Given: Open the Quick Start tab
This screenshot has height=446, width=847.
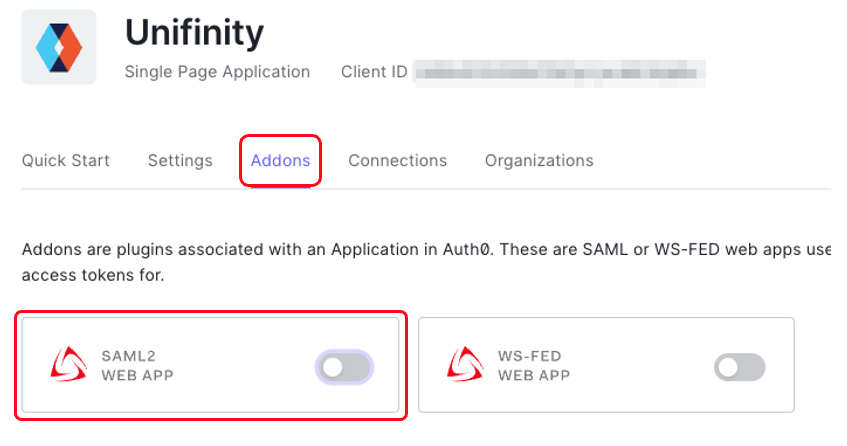Looking at the screenshot, I should pyautogui.click(x=66, y=161).
